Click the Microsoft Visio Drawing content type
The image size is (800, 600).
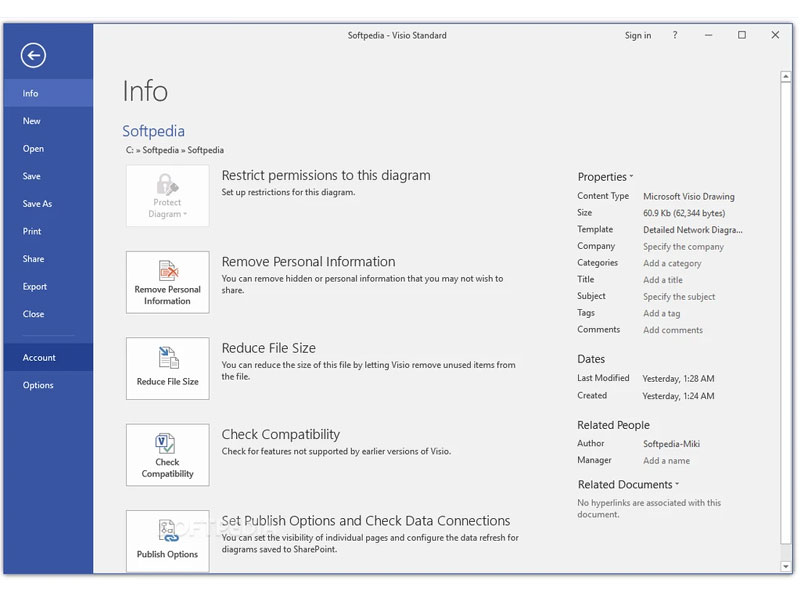(x=688, y=196)
